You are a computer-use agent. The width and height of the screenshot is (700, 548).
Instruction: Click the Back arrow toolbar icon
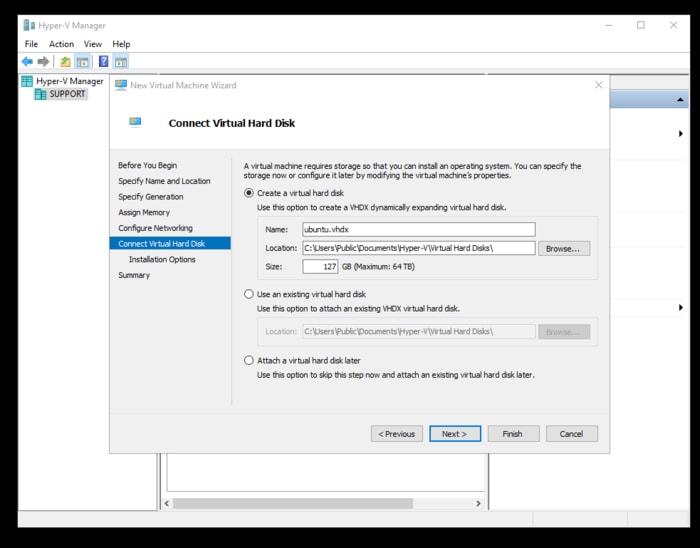coord(27,62)
